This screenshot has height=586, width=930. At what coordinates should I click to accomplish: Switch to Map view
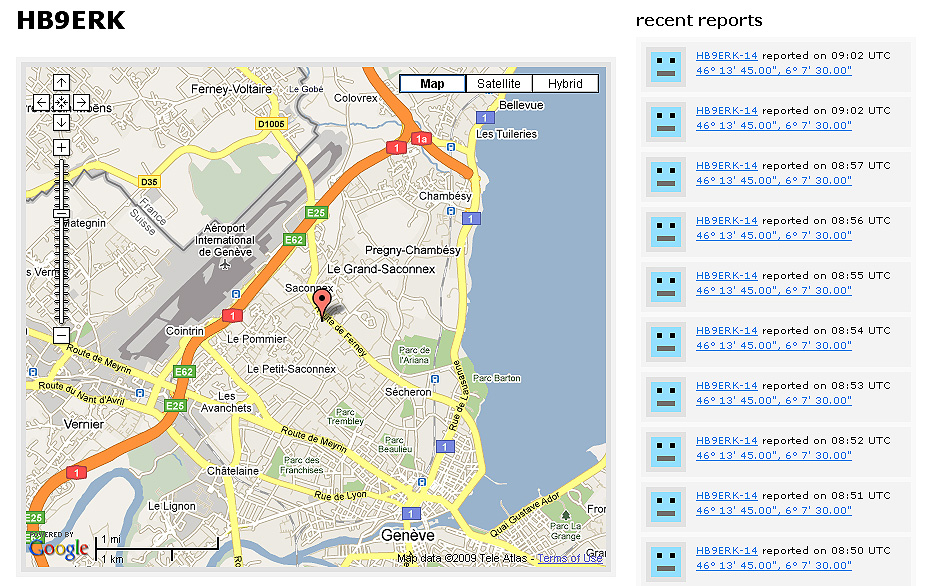tap(432, 84)
